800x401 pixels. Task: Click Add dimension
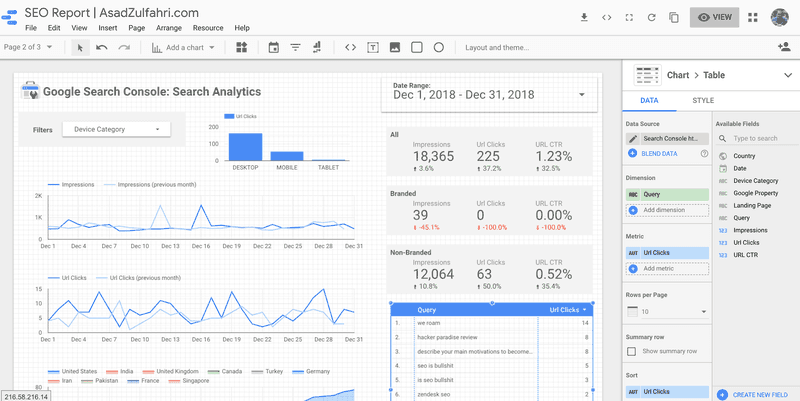click(x=667, y=210)
